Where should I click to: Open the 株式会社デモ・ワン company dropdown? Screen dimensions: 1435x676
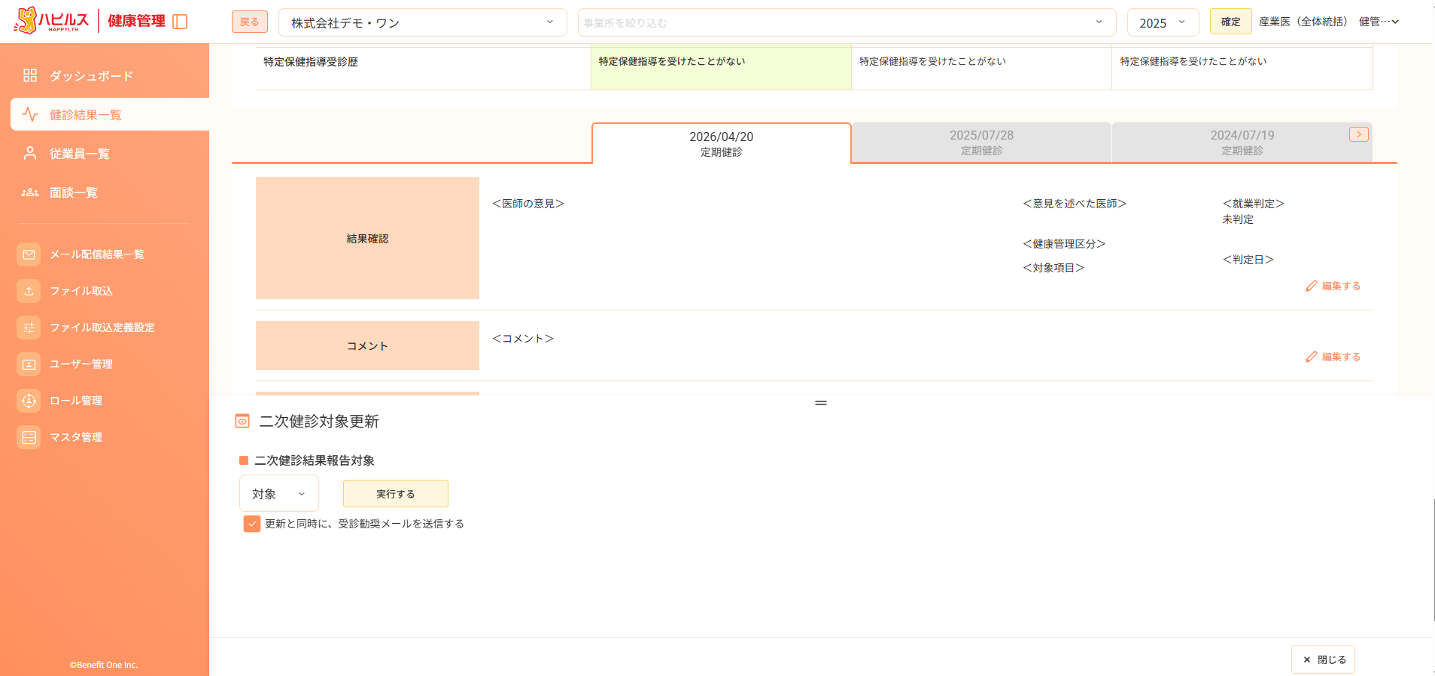click(x=422, y=22)
